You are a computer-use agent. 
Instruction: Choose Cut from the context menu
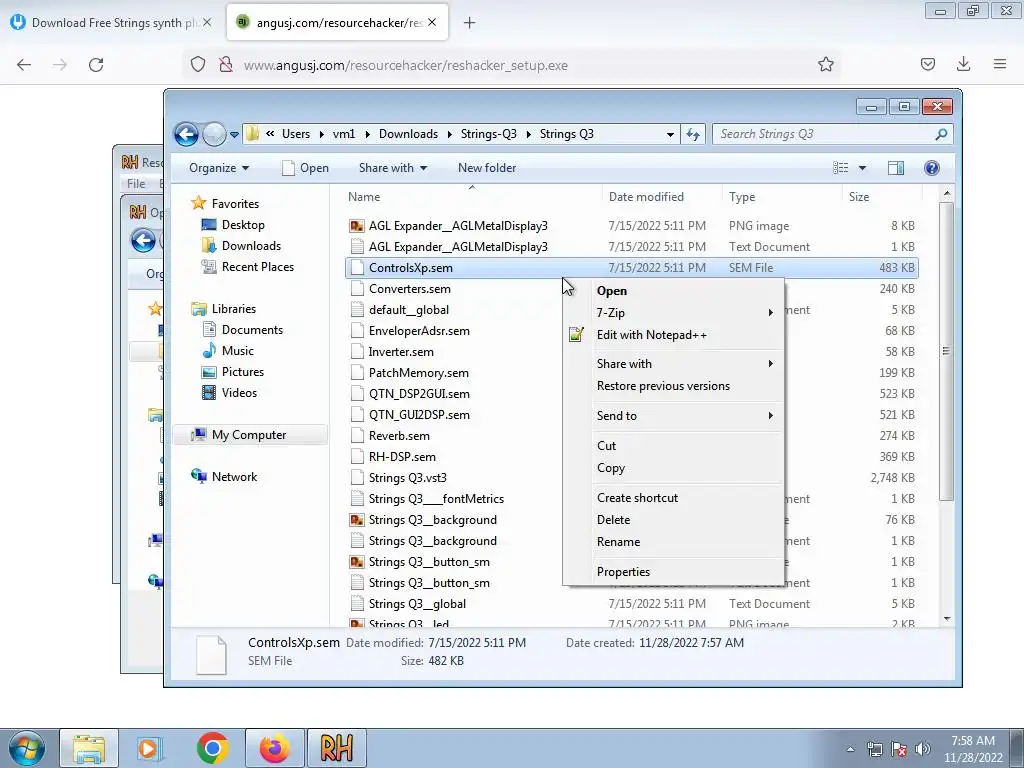click(675, 446)
